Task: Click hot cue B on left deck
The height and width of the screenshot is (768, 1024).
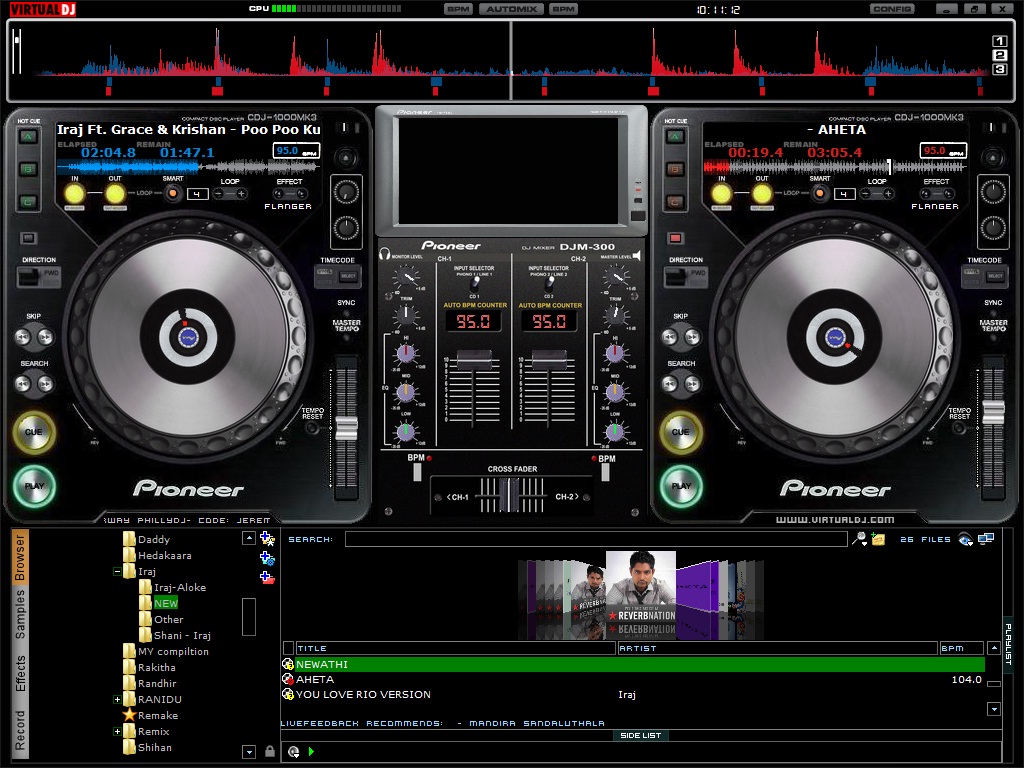Action: point(28,169)
